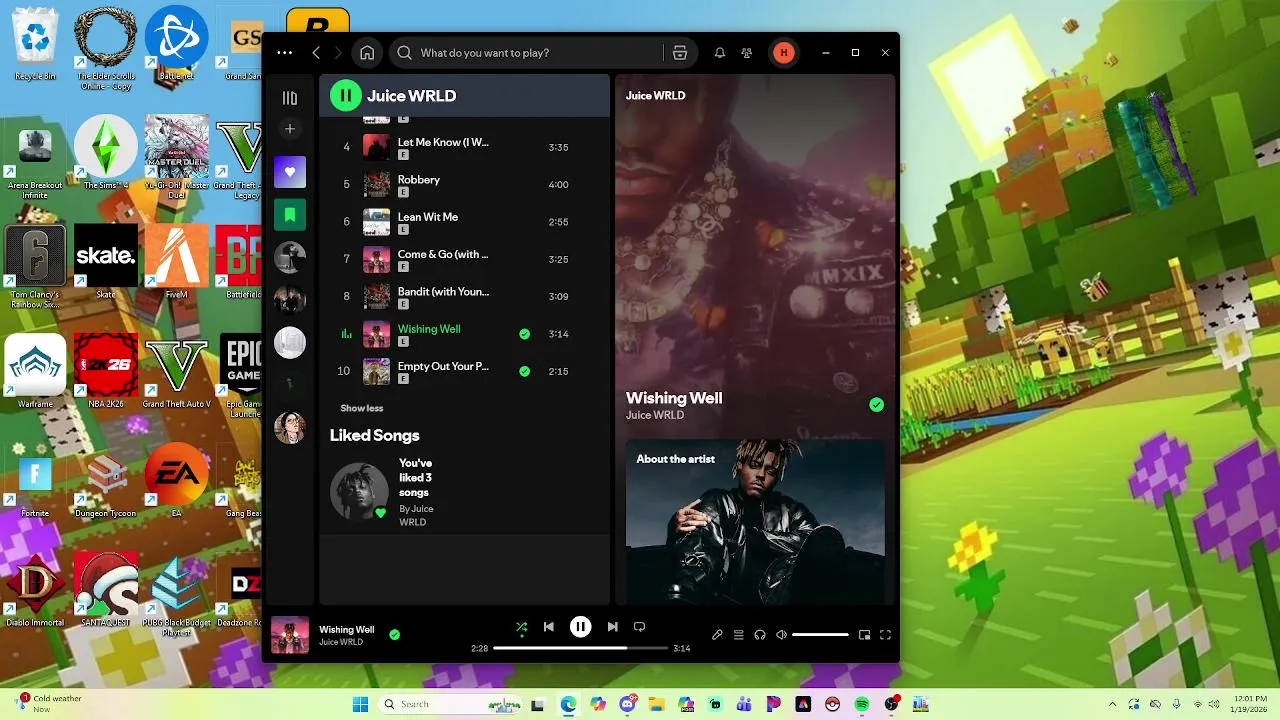1280x720 pixels.
Task: Show hidden system tray icons
Action: 1112,704
